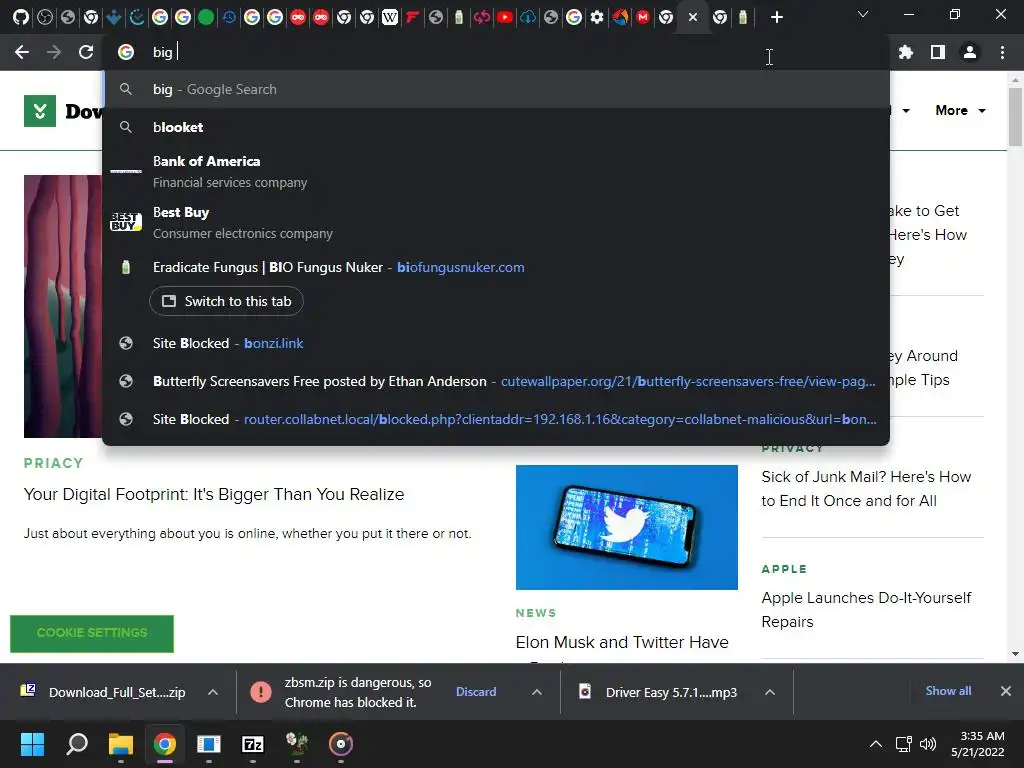The height and width of the screenshot is (768, 1024).
Task: Open File Explorer from taskbar
Action: 121,744
